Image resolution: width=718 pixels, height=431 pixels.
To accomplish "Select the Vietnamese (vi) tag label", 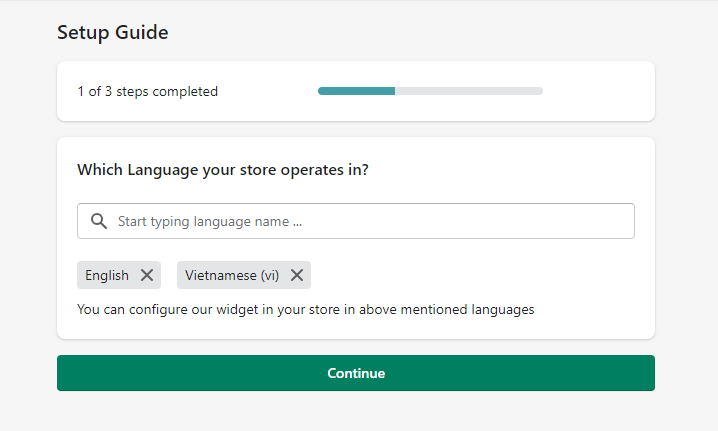I will coord(232,275).
